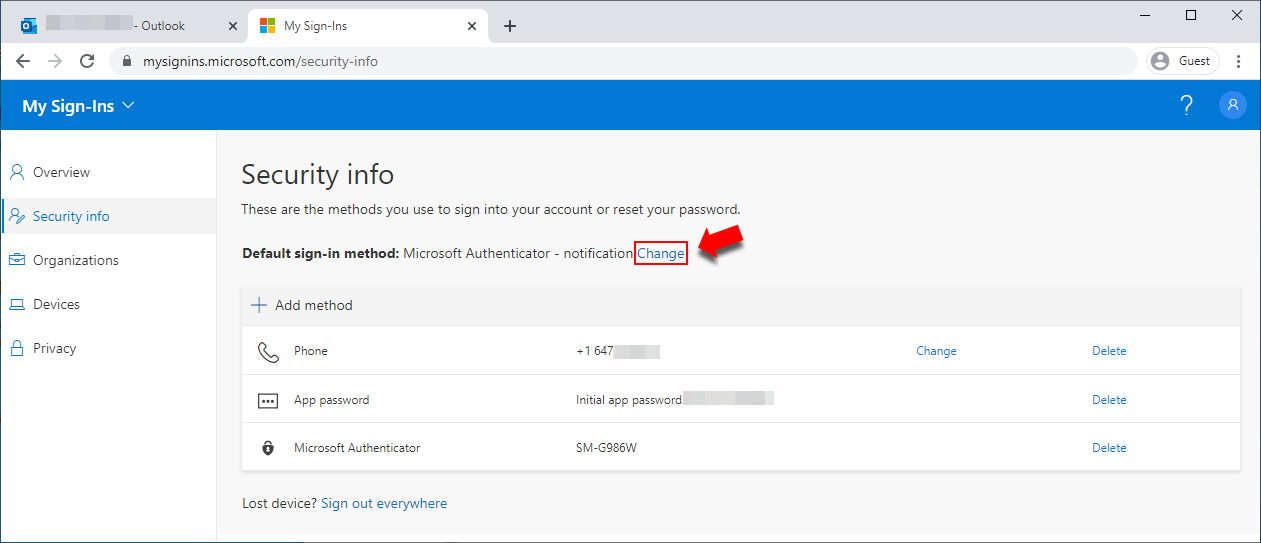Delete the Phone method
This screenshot has width=1261, height=543.
click(x=1109, y=351)
